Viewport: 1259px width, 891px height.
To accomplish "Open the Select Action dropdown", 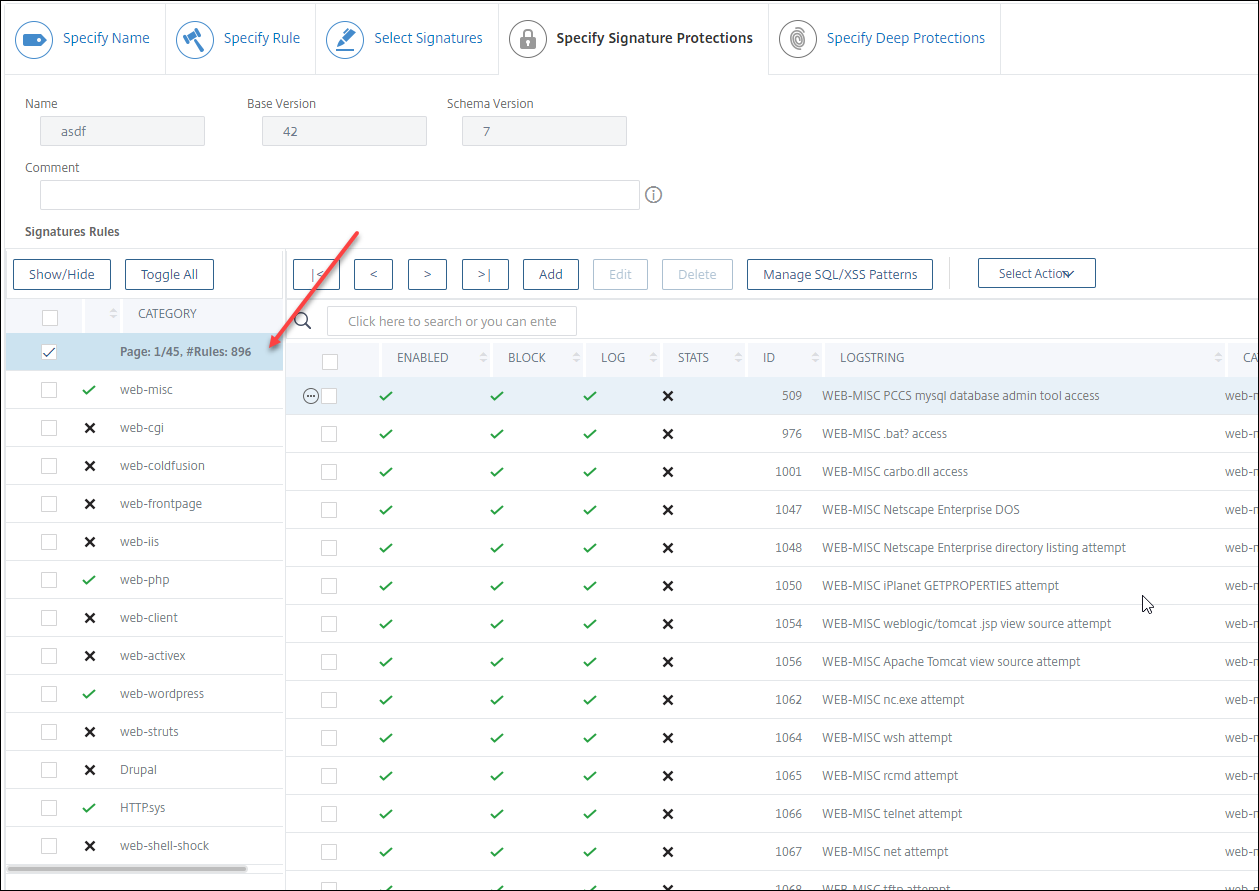I will pos(1036,273).
